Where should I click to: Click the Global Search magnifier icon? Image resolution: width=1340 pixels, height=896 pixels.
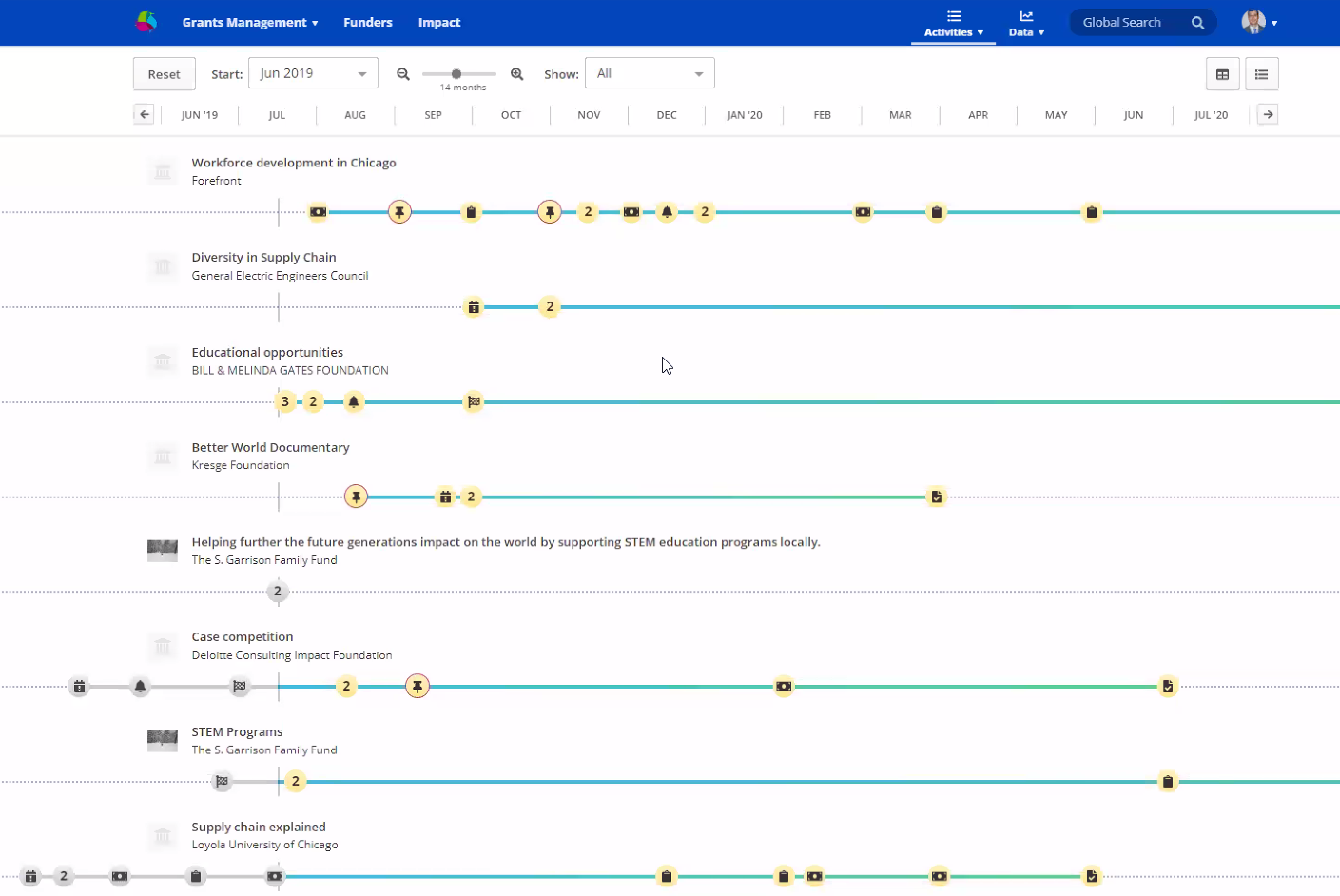point(1197,23)
